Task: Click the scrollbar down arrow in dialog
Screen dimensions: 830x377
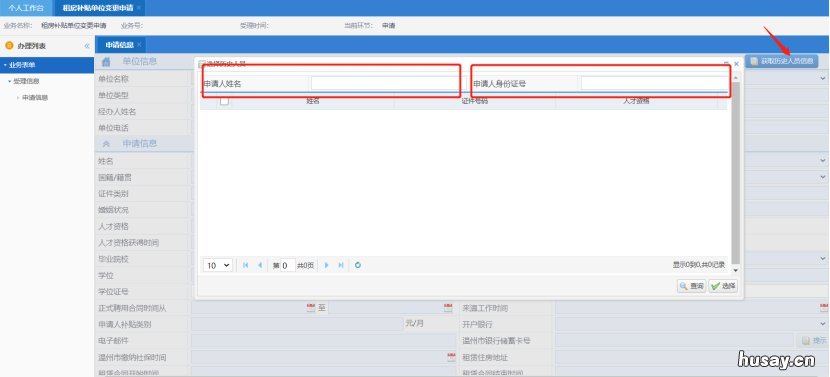Action: [736, 271]
